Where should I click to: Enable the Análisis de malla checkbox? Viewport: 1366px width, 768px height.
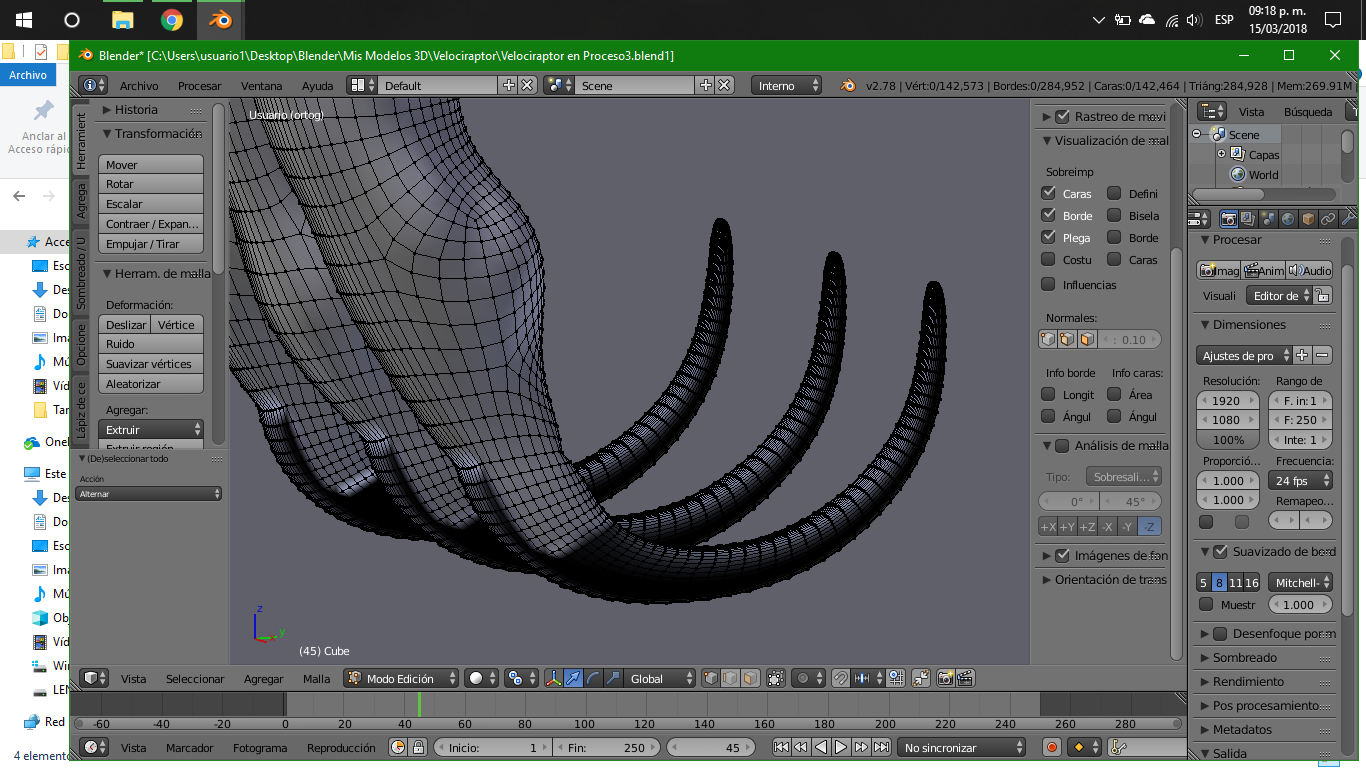click(x=1062, y=446)
